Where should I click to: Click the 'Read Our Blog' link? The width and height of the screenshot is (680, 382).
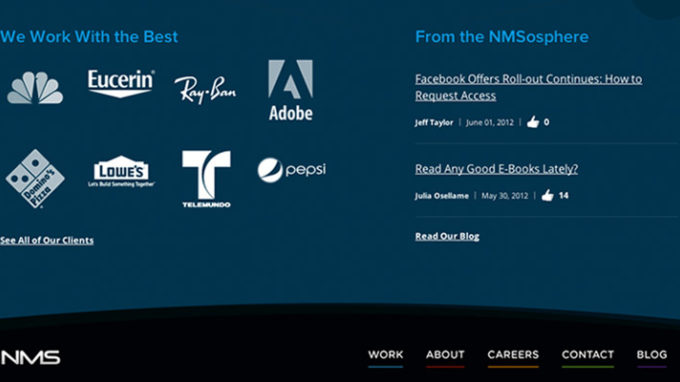[x=447, y=236]
